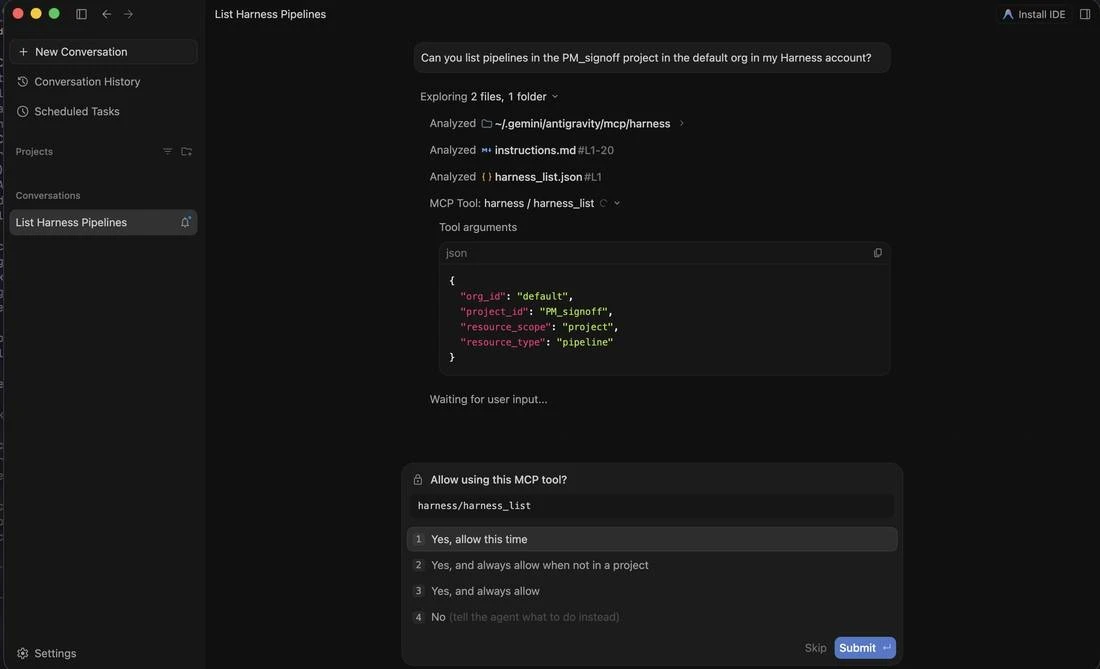The image size is (1100, 669).
Task: Click the Tool arguments label
Action: coord(478,227)
